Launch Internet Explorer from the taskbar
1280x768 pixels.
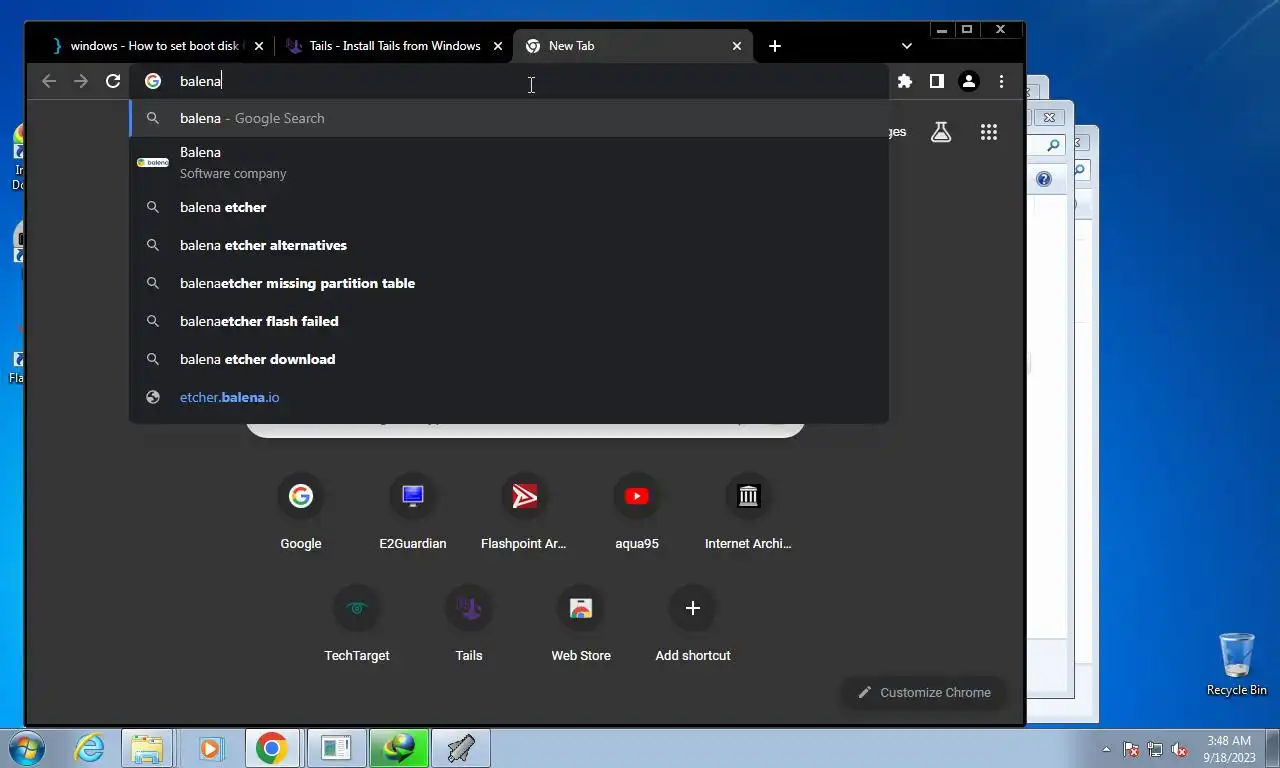(89, 748)
